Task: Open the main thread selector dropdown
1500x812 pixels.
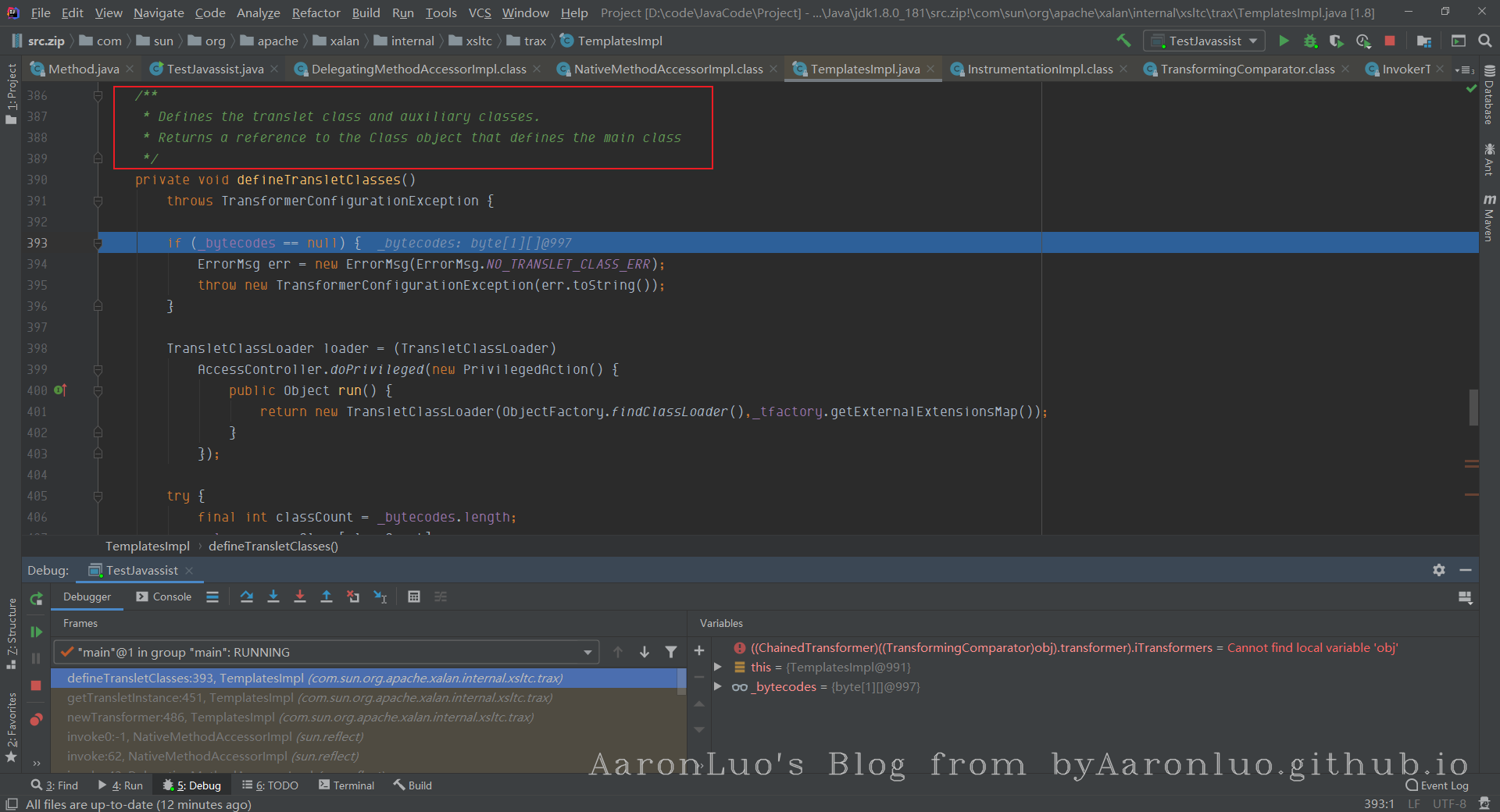Action: click(587, 653)
